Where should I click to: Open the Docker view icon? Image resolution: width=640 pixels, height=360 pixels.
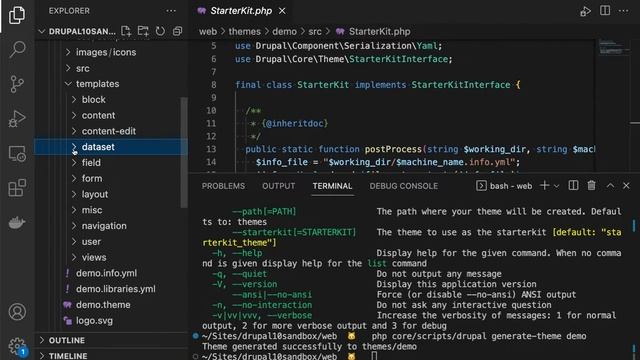[x=17, y=223]
